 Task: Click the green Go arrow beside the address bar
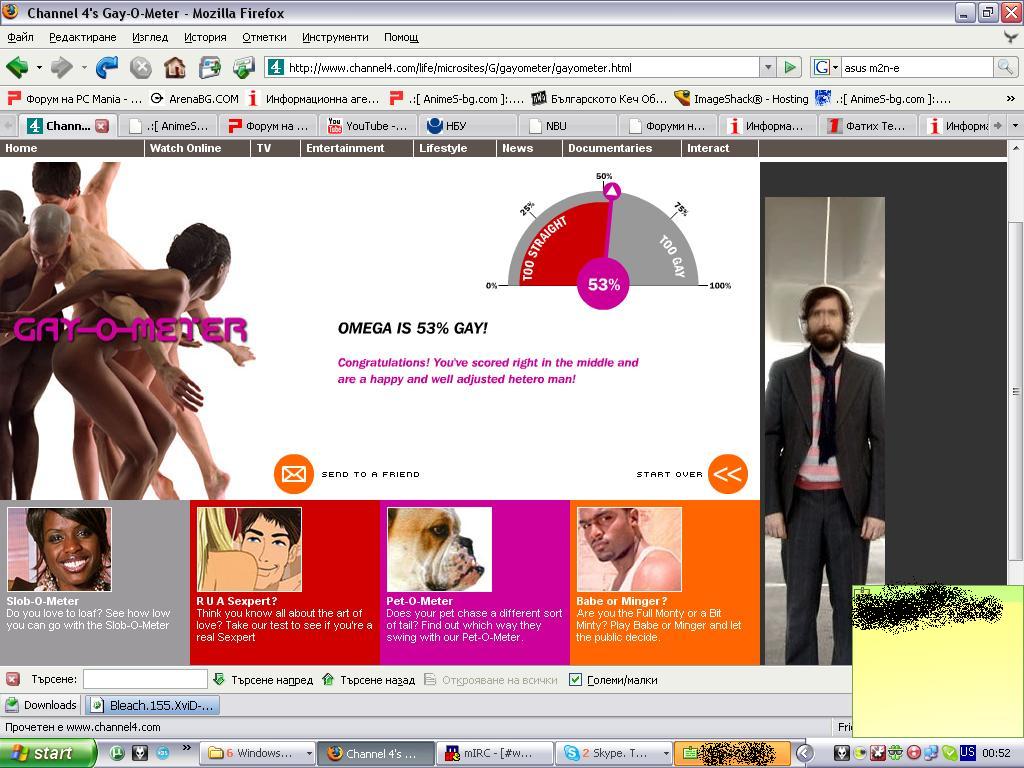pos(790,67)
